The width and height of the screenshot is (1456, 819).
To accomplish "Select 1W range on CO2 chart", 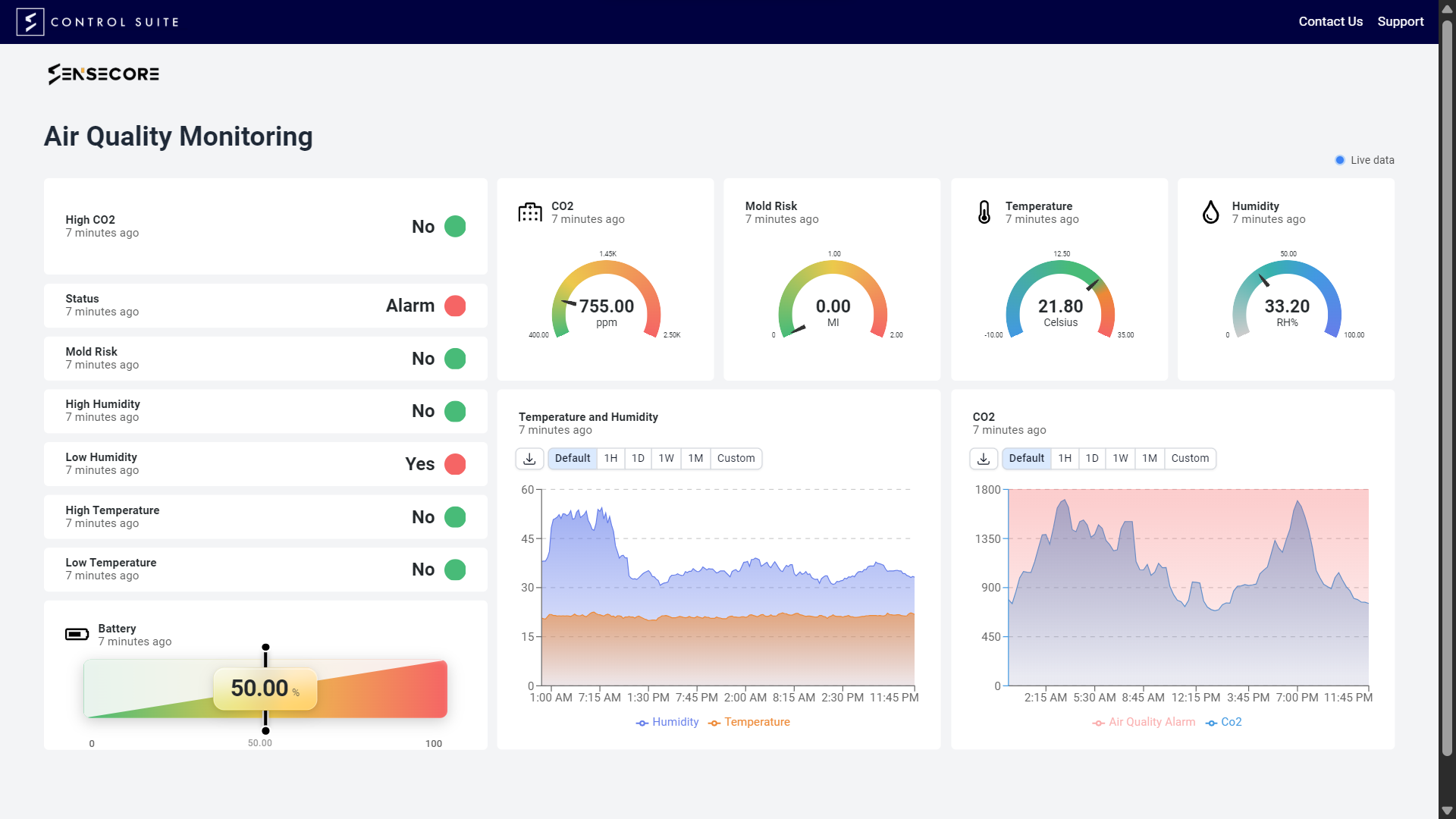I will tap(1120, 459).
